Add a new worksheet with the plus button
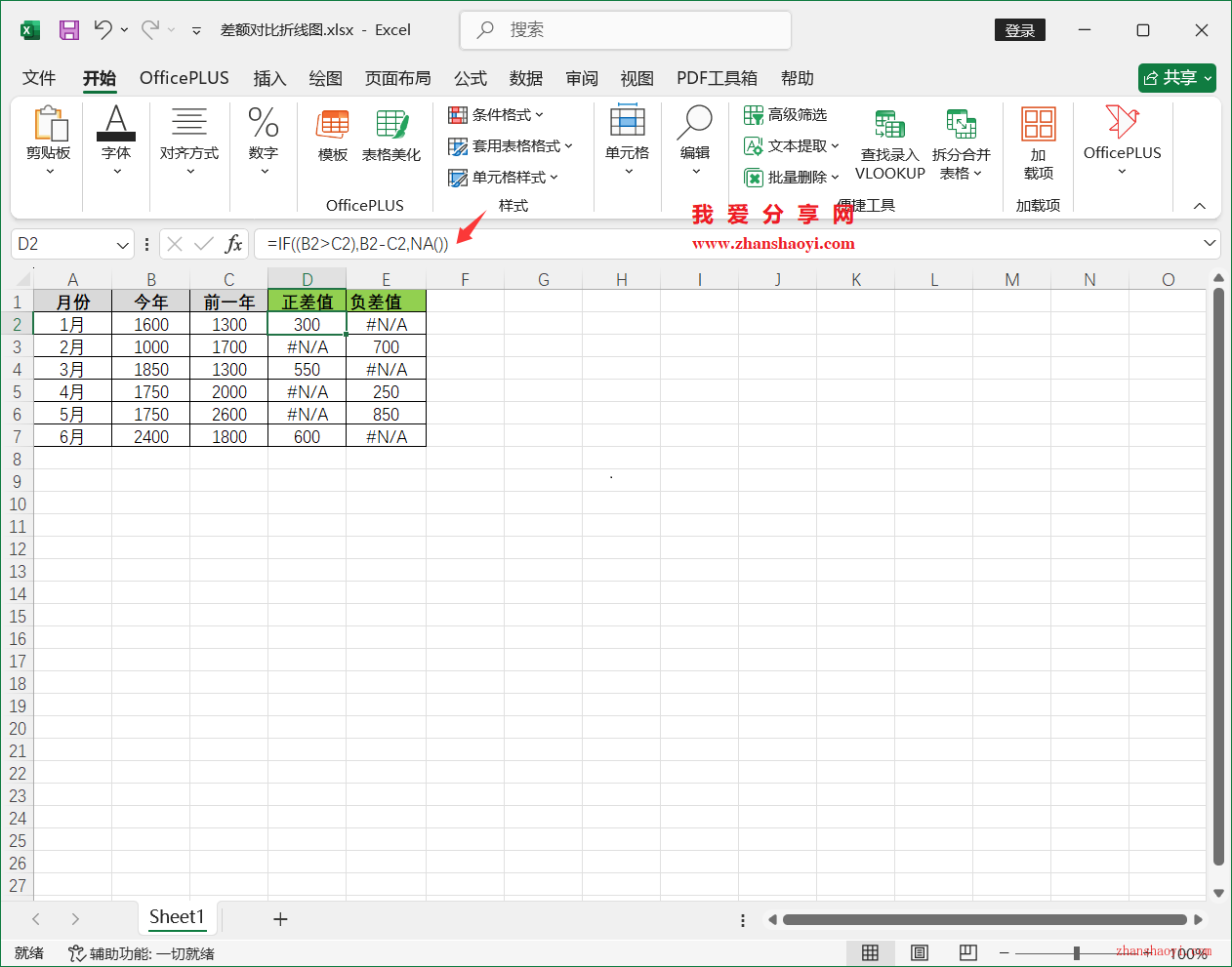The height and width of the screenshot is (967, 1232). coord(280,918)
